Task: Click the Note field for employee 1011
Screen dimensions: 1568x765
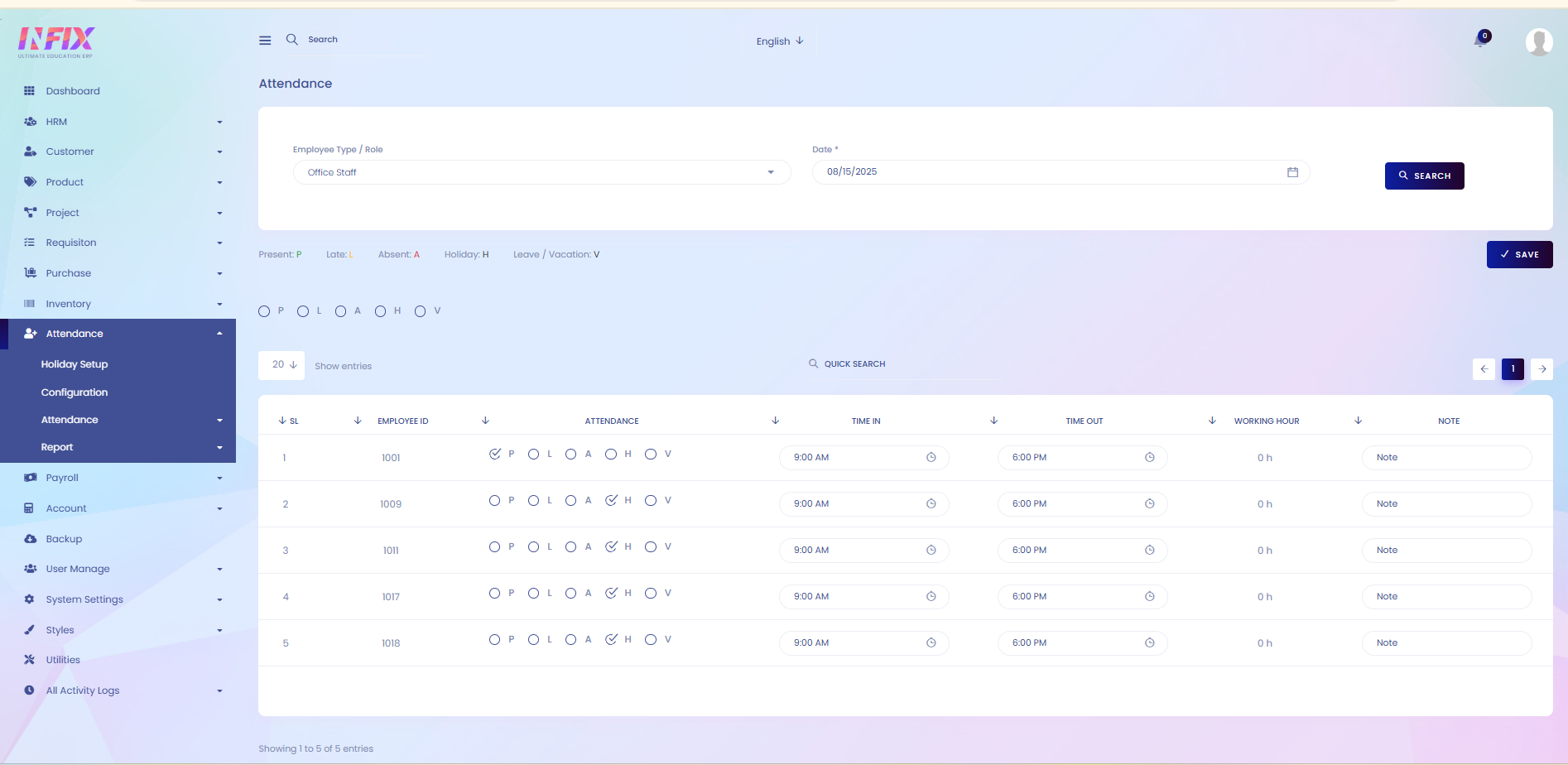Action: [x=1446, y=551]
